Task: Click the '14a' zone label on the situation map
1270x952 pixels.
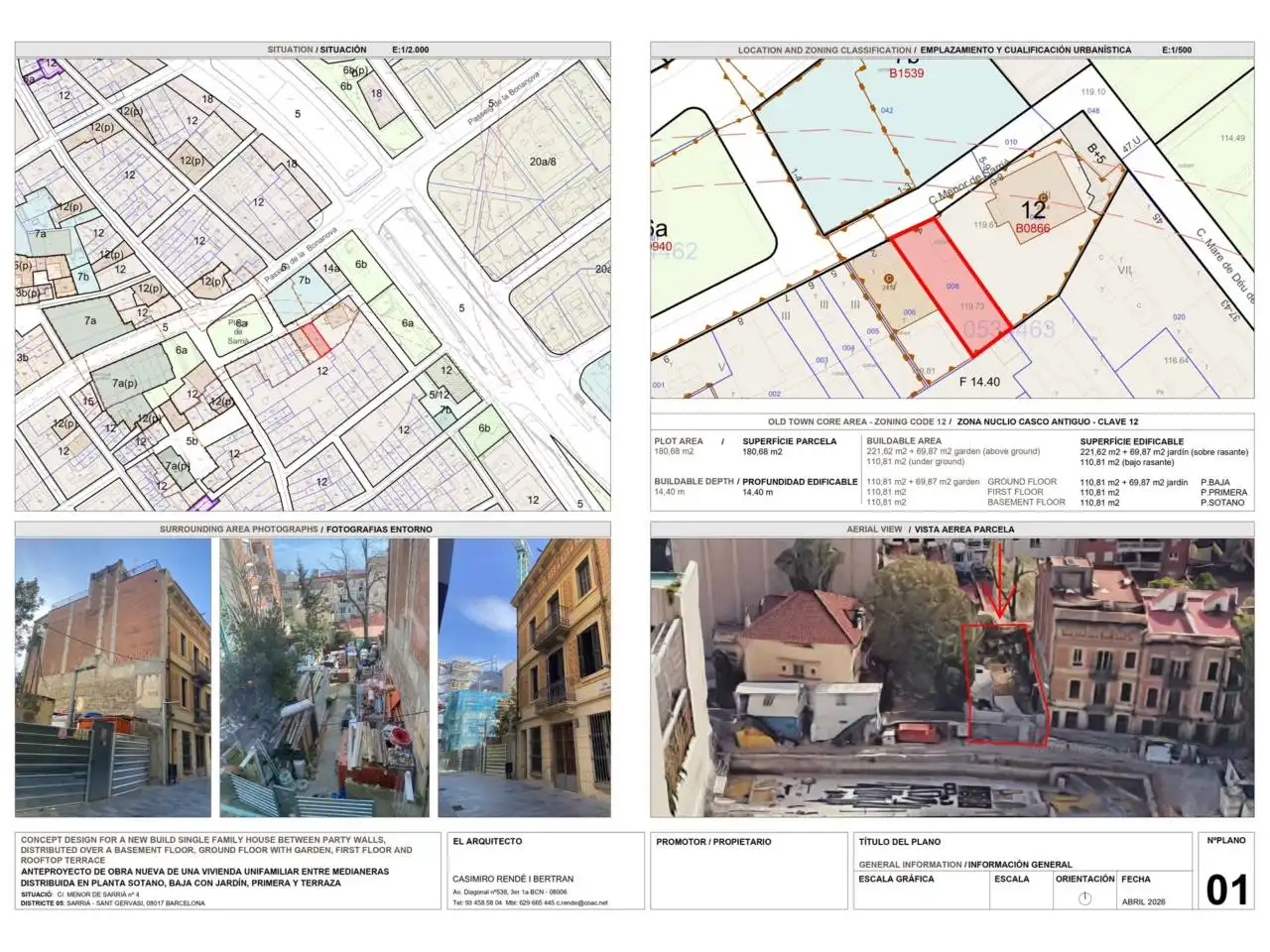Action: pyautogui.click(x=331, y=268)
